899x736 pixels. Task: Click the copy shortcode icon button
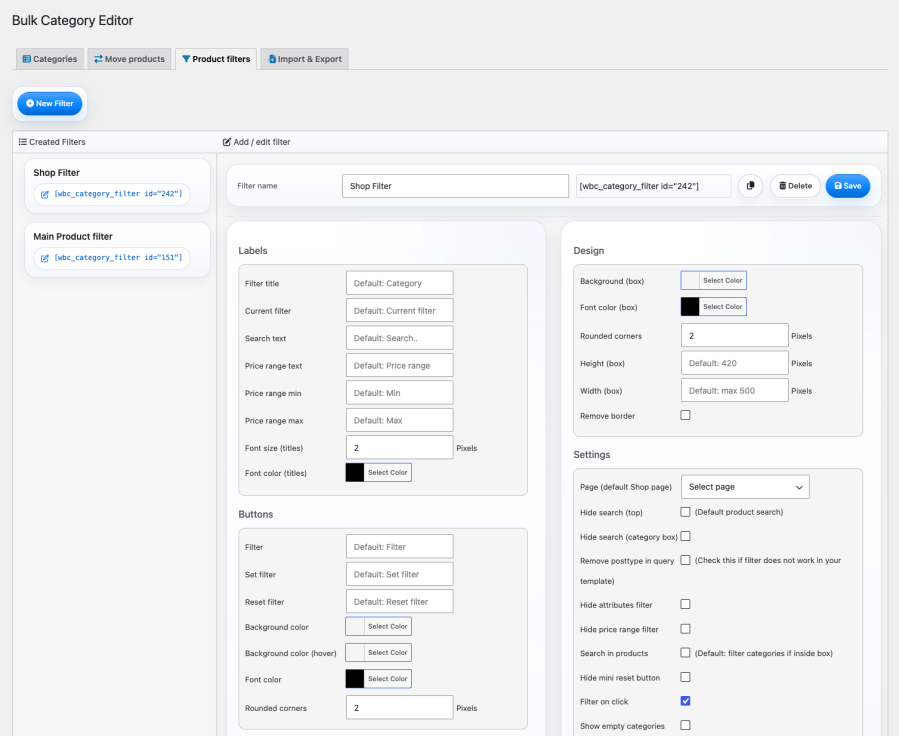click(750, 186)
